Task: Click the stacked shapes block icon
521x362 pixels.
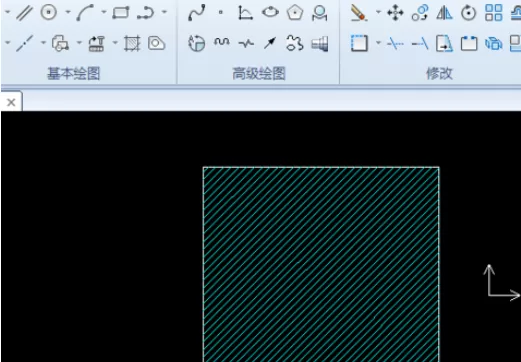Action: (x=61, y=44)
